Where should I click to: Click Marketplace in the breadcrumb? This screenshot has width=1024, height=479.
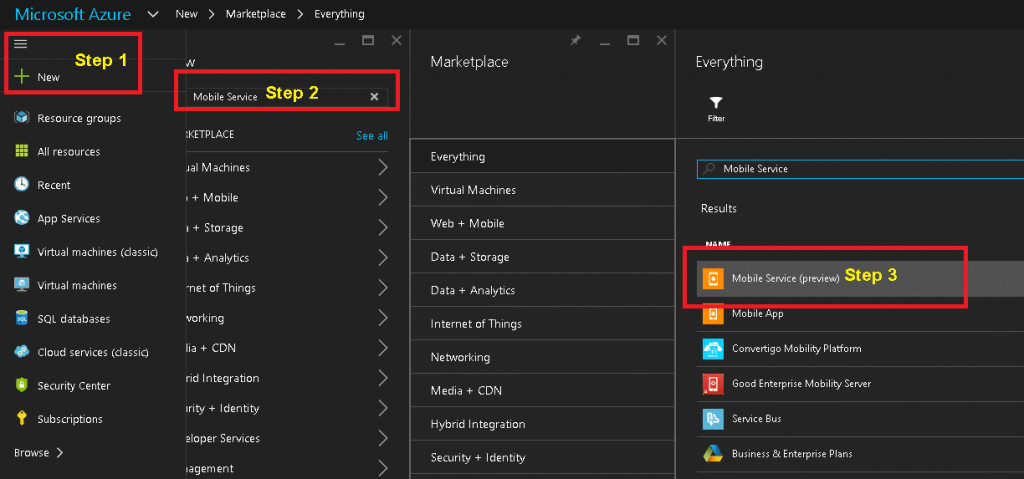click(256, 14)
